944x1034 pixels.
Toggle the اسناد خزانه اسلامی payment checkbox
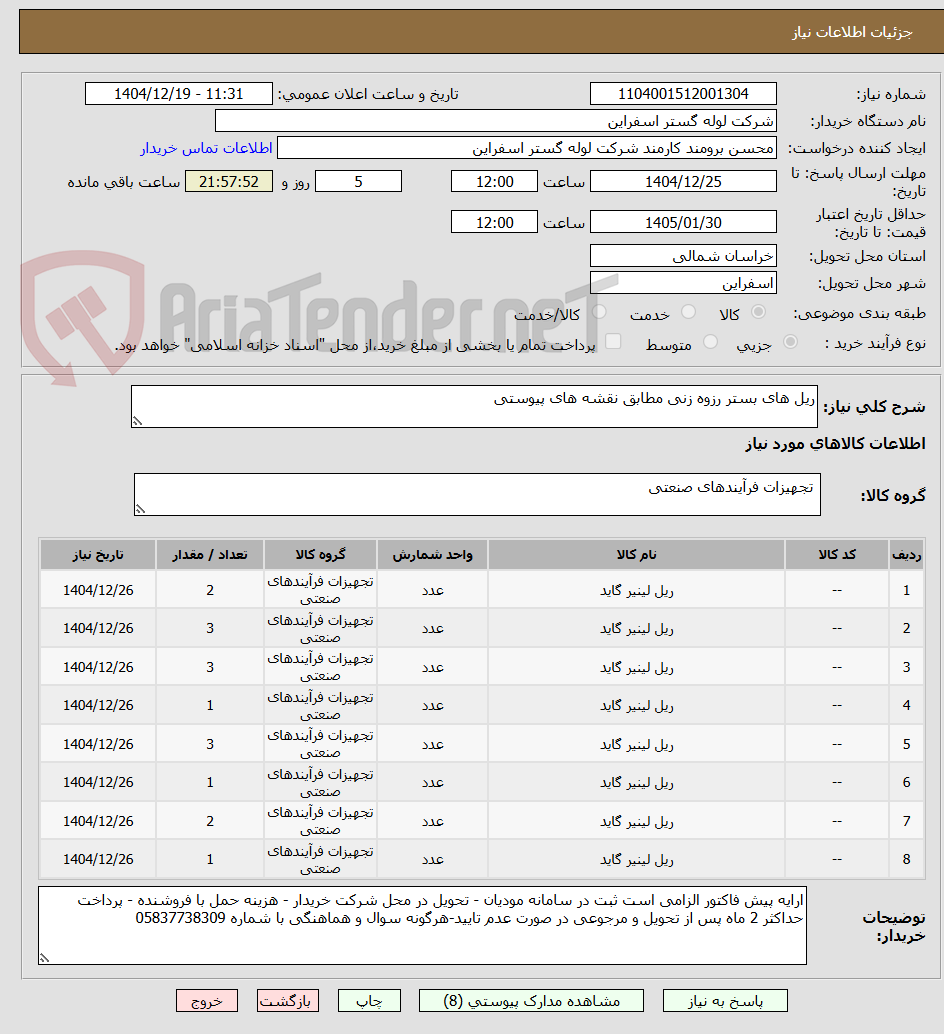point(613,342)
